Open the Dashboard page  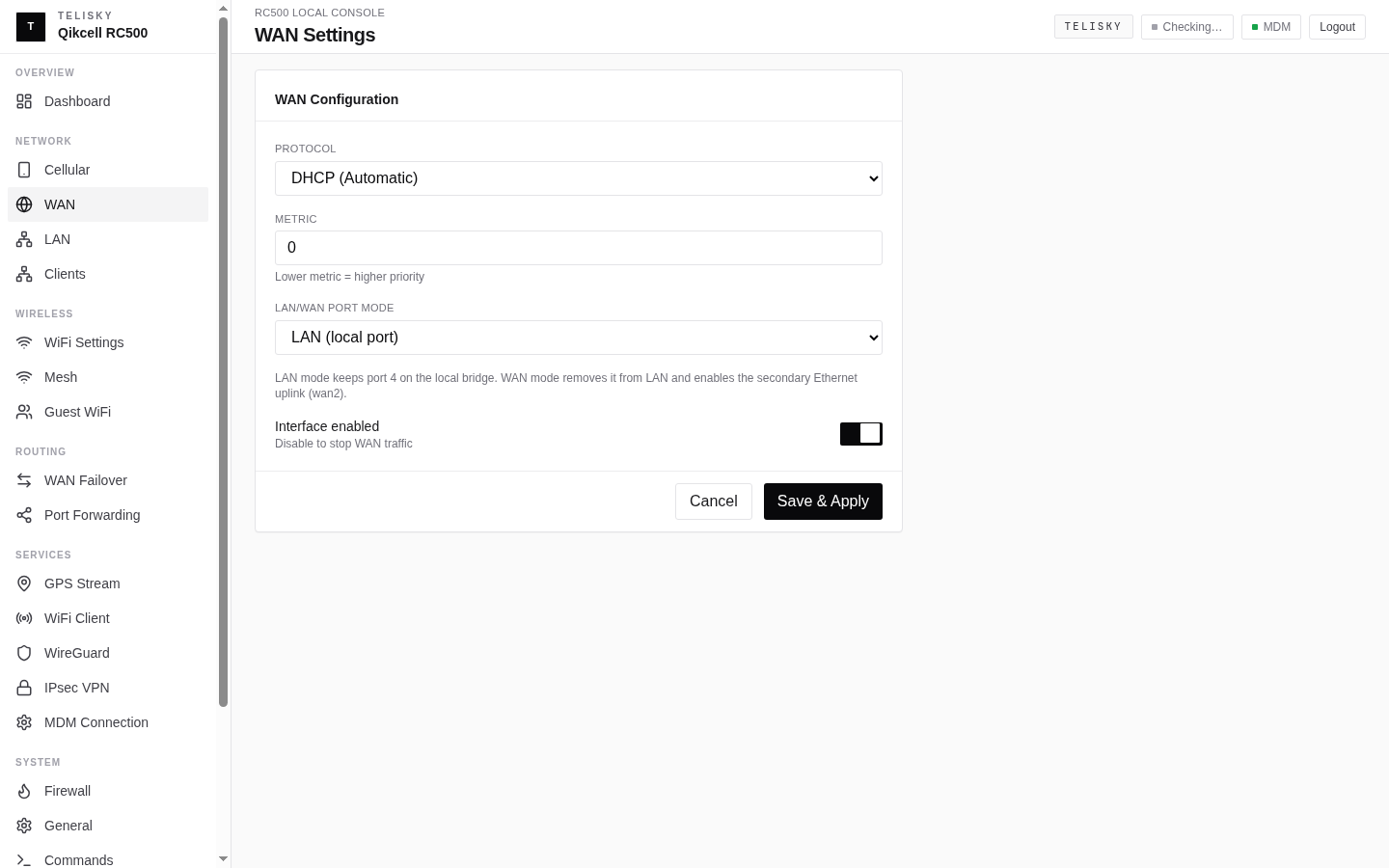click(x=108, y=101)
